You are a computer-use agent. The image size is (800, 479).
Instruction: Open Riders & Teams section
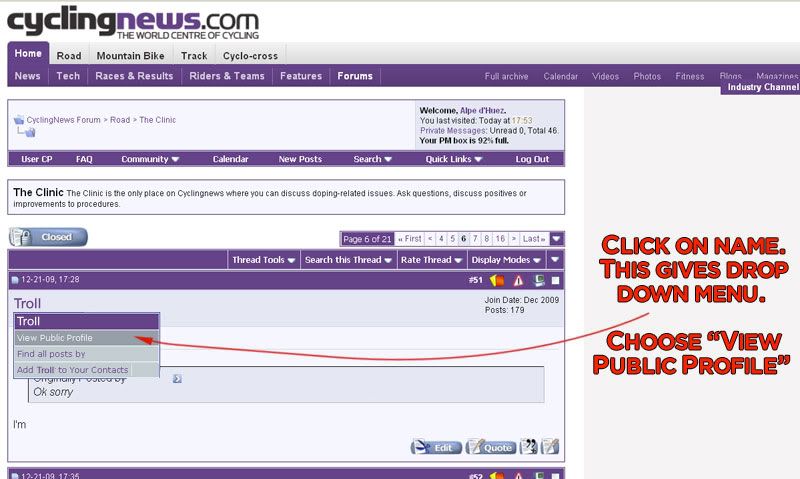(227, 75)
